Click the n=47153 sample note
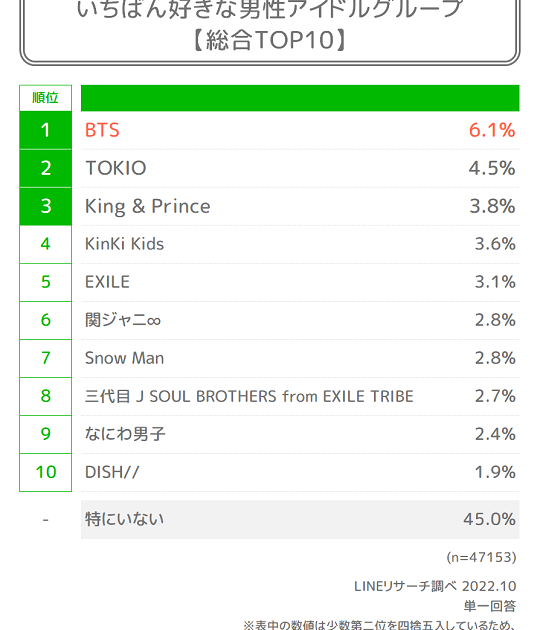The width and height of the screenshot is (540, 630). pyautogui.click(x=481, y=557)
